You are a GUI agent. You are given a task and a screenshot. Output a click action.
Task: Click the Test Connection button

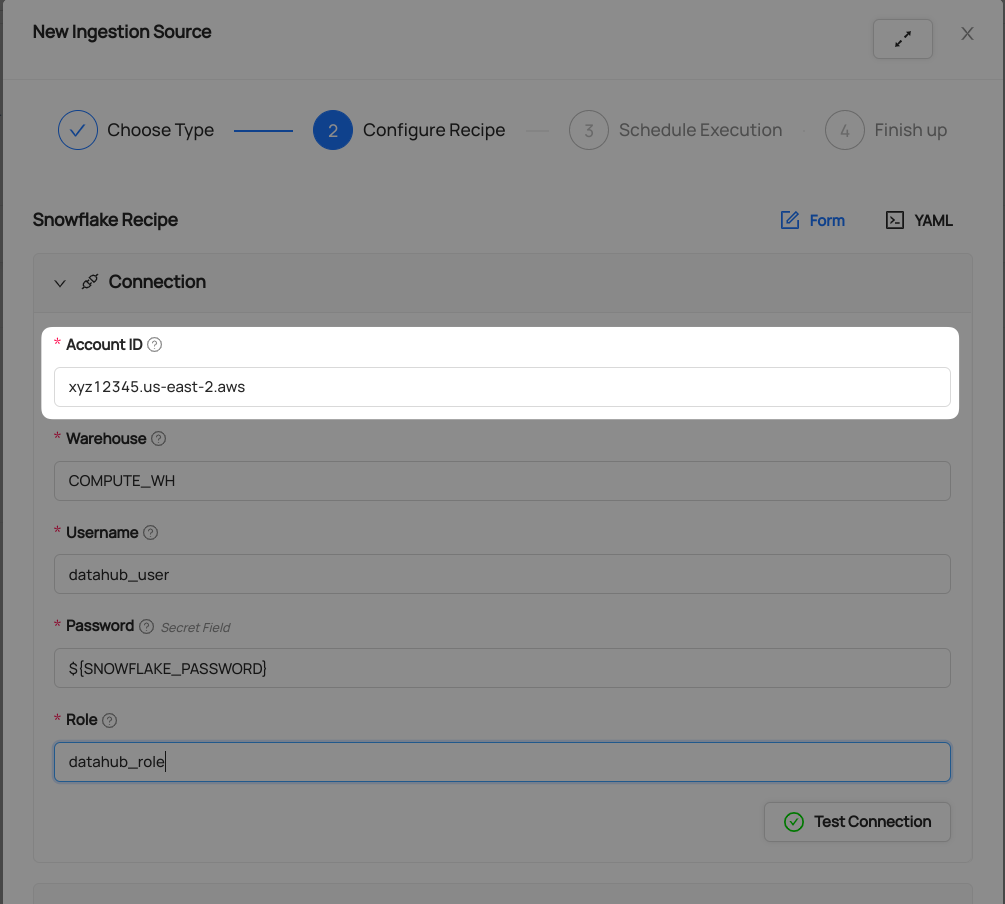tap(857, 822)
